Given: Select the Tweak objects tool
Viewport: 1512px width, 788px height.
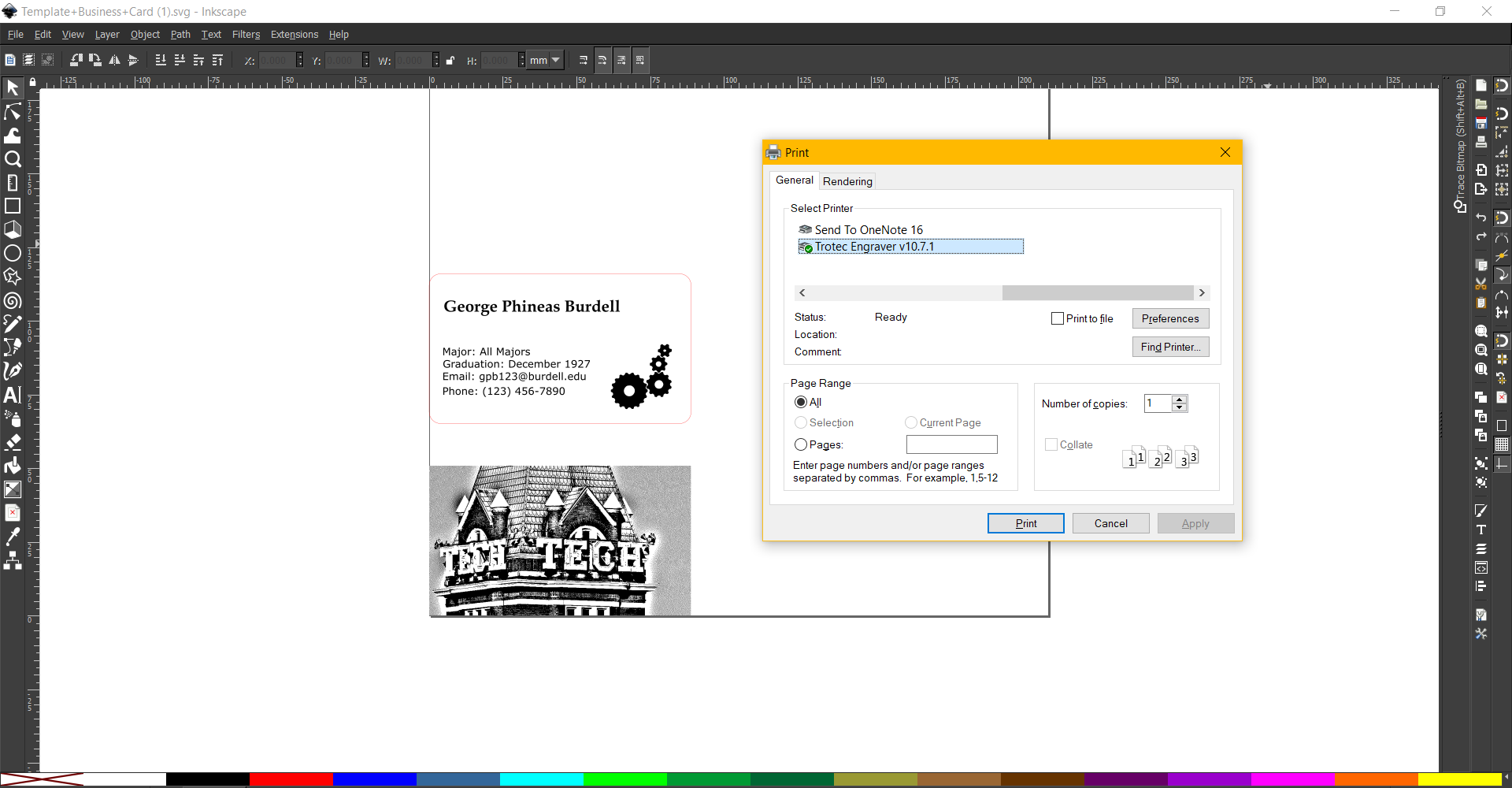Looking at the screenshot, I should (13, 136).
